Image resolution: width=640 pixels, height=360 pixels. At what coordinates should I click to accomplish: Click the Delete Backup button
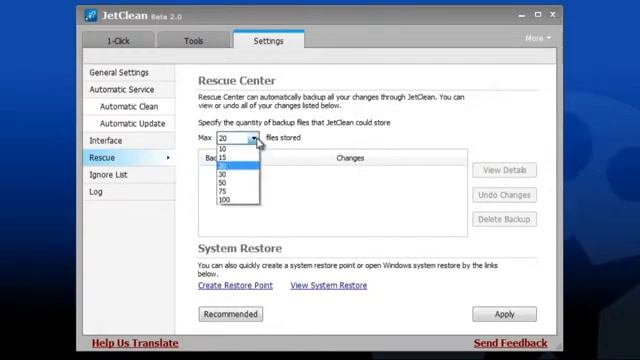coord(504,219)
